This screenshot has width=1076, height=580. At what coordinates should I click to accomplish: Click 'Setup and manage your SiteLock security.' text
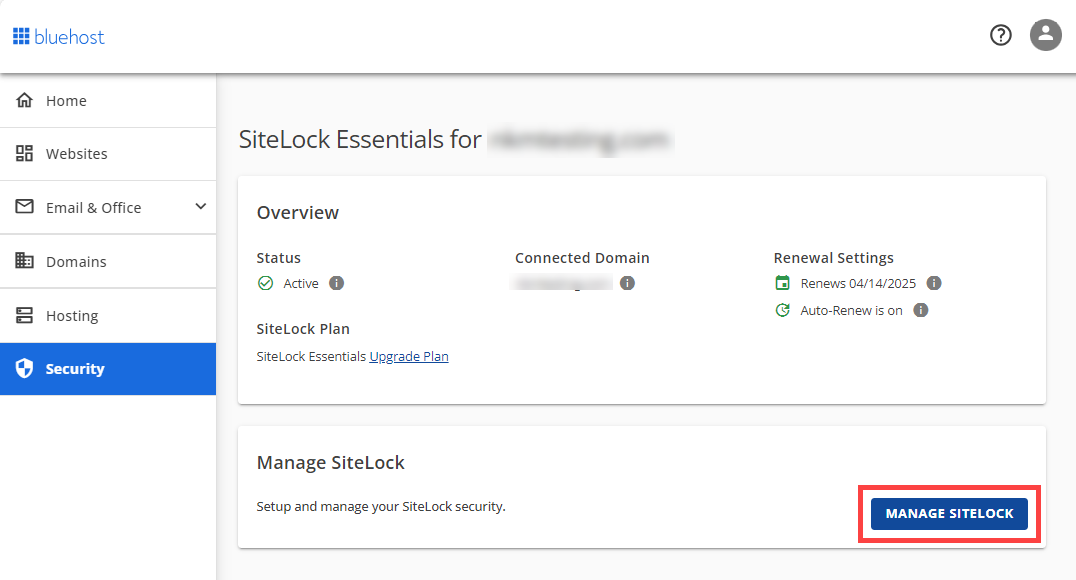click(x=381, y=507)
